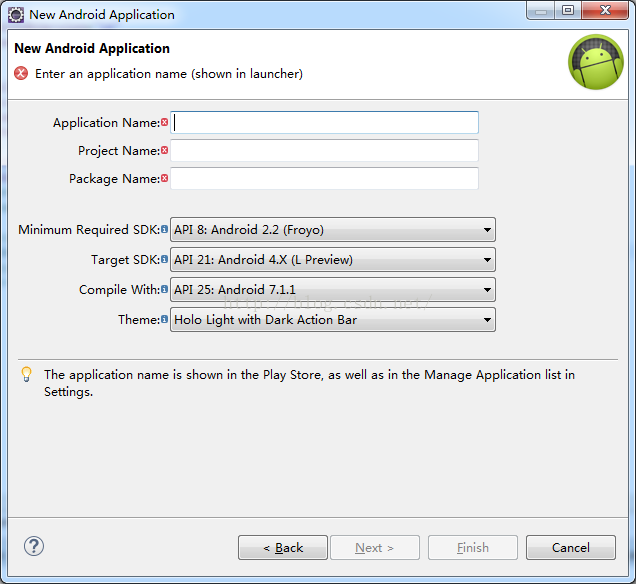The height and width of the screenshot is (584, 636).
Task: Click the 'Theme:' label
Action: pyautogui.click(x=139, y=320)
